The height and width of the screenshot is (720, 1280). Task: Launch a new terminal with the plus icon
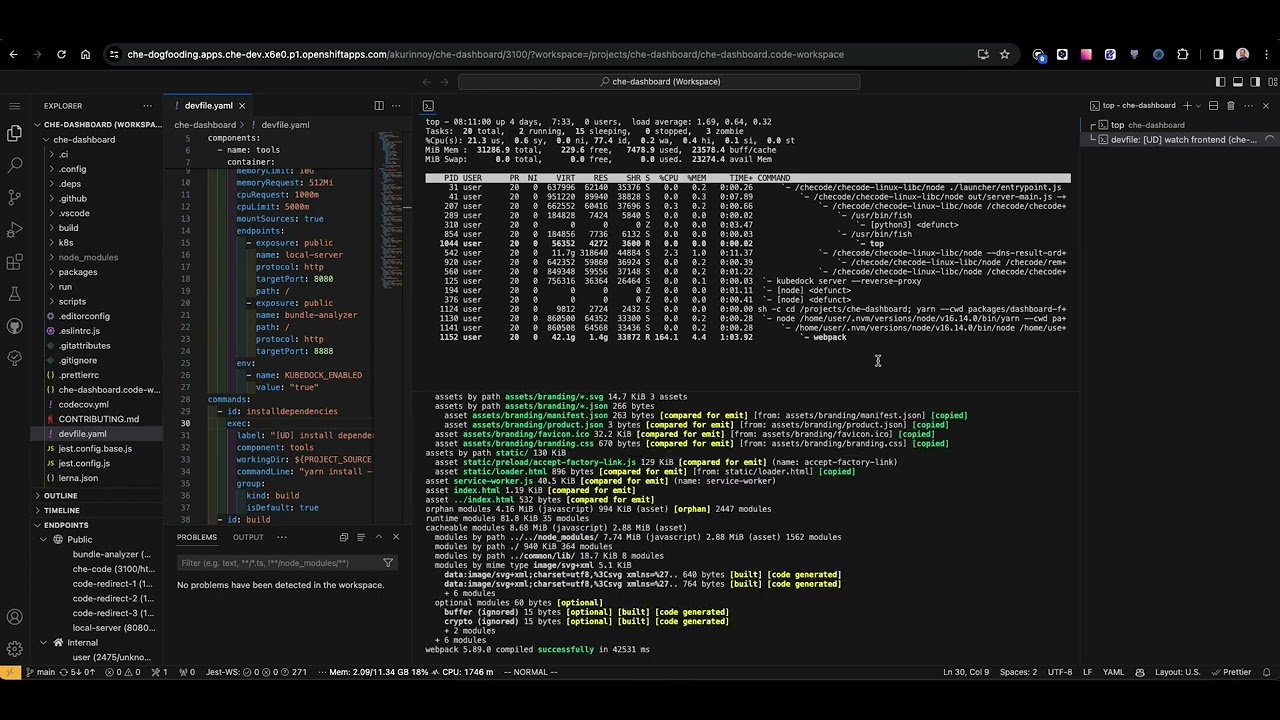coord(1187,105)
